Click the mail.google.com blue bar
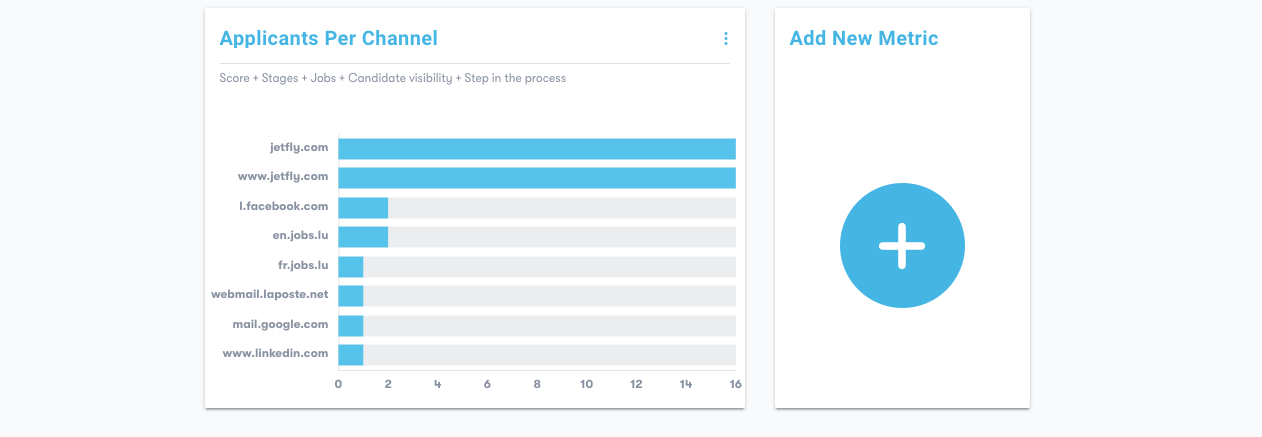Image resolution: width=1262 pixels, height=437 pixels. [351, 326]
